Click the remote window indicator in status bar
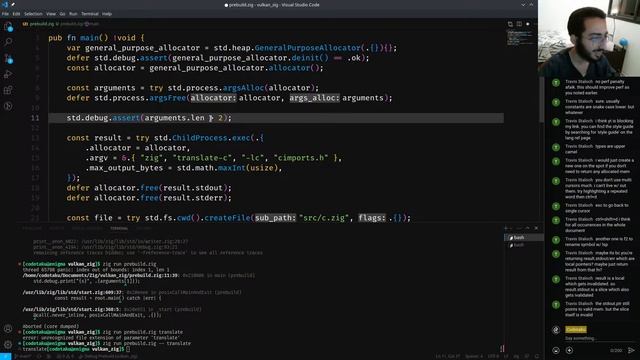This screenshot has height=360, width=640. 6,356
